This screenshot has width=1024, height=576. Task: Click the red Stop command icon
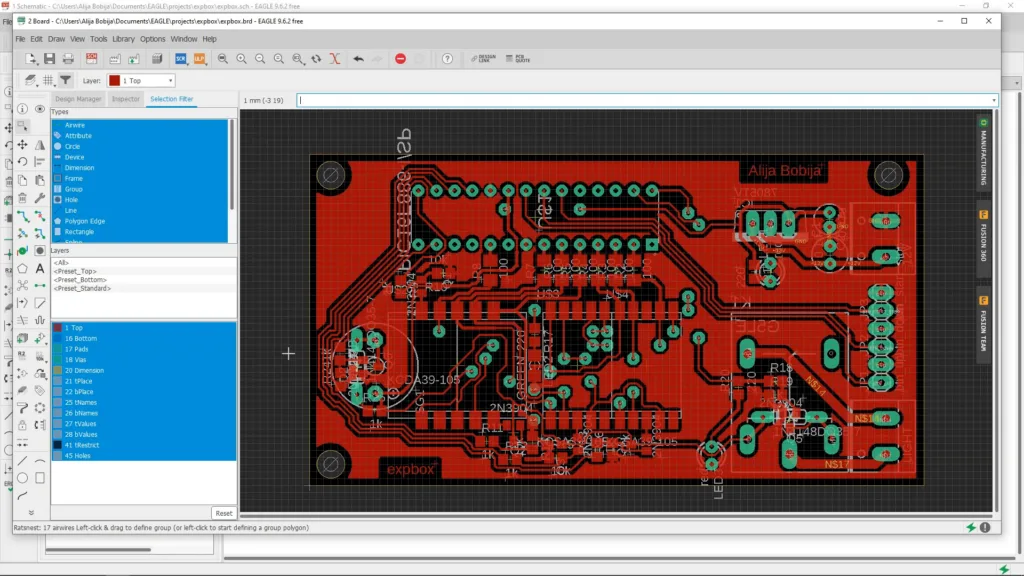(x=400, y=59)
